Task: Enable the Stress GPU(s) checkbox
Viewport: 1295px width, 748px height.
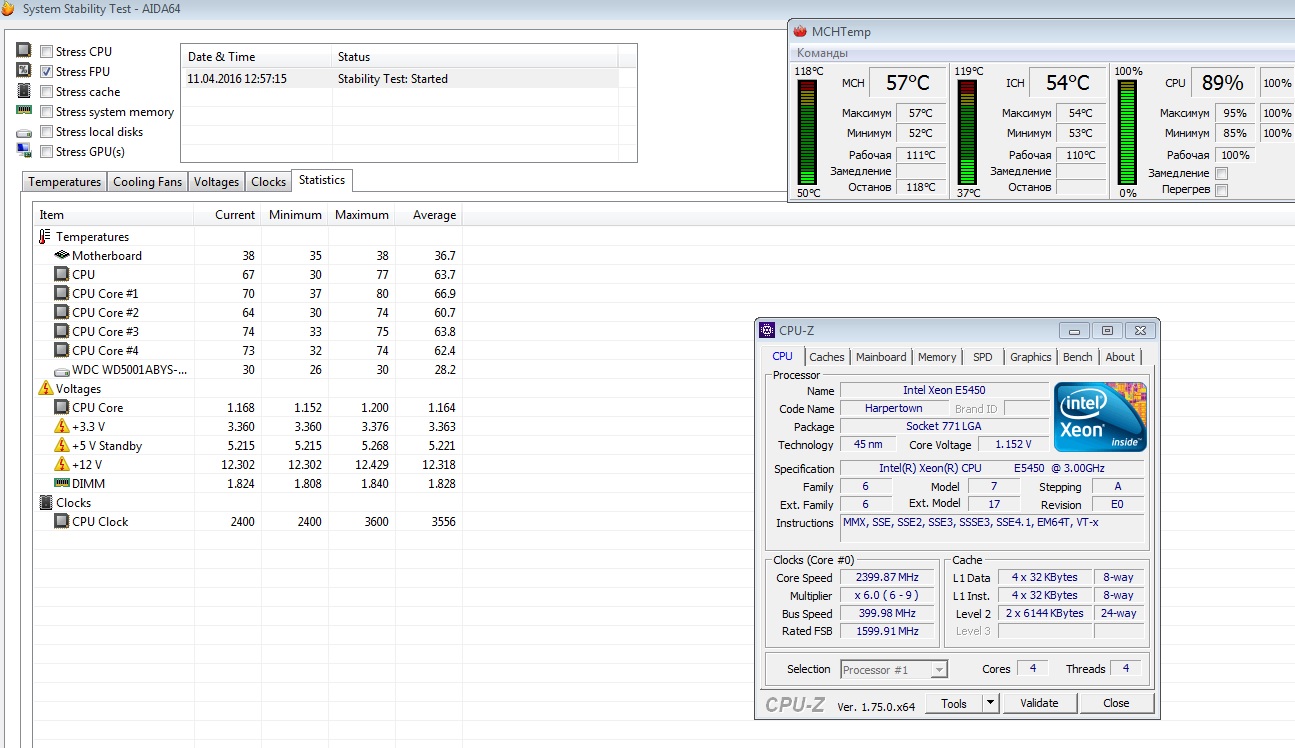Action: pos(46,151)
